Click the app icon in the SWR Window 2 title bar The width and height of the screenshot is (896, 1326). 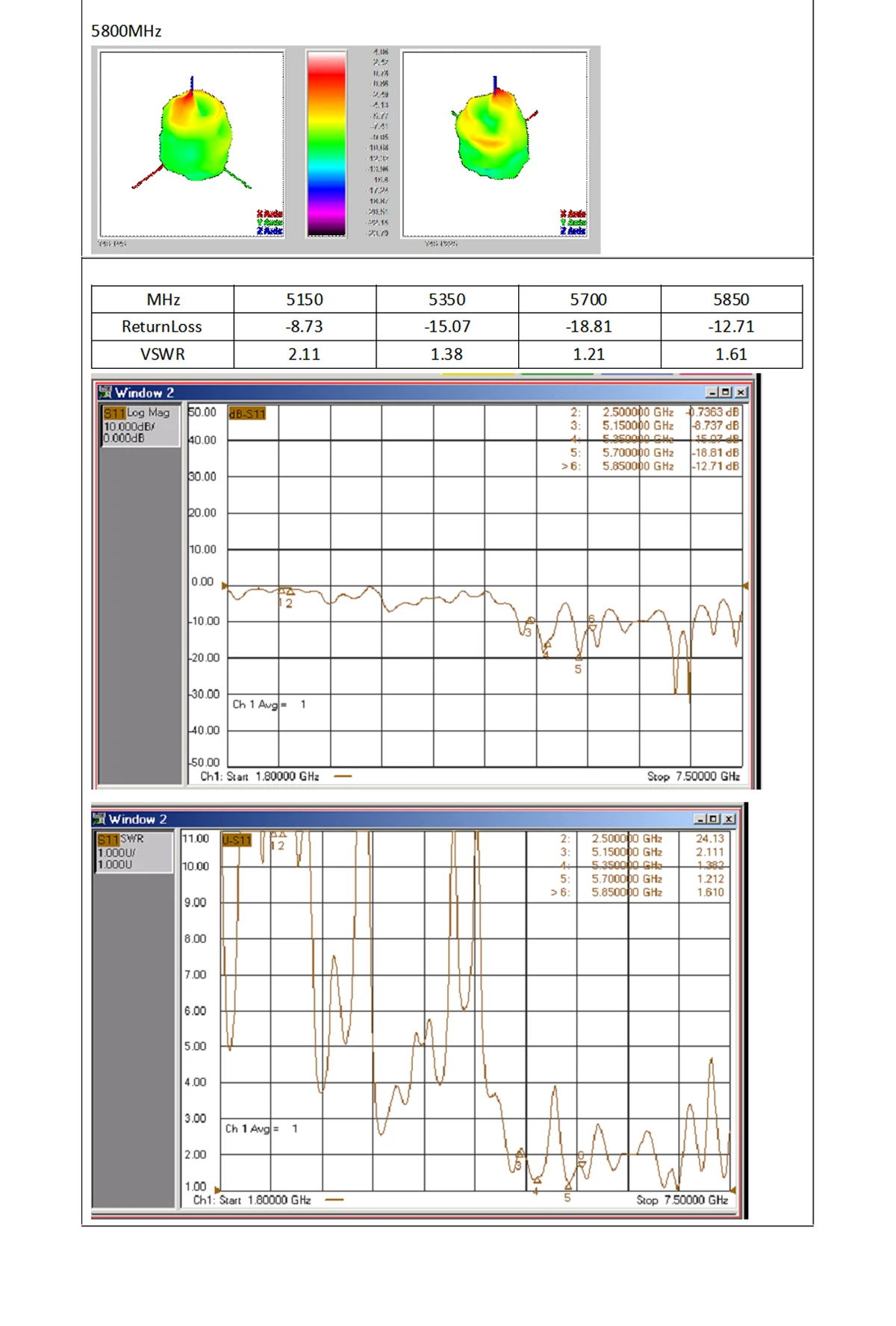[x=99, y=819]
